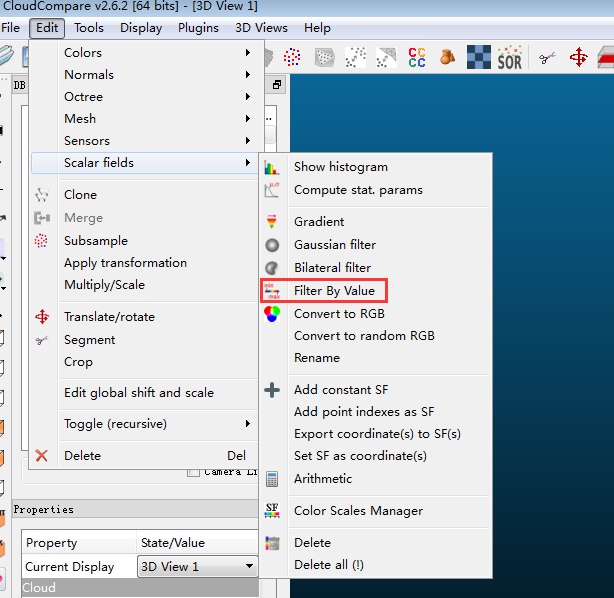Click the float/restore button of DB panel
Image resolution: width=614 pixels, height=598 pixels.
click(x=276, y=85)
